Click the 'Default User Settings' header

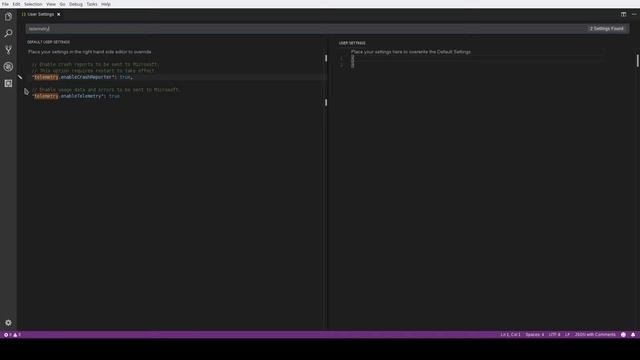[x=49, y=42]
